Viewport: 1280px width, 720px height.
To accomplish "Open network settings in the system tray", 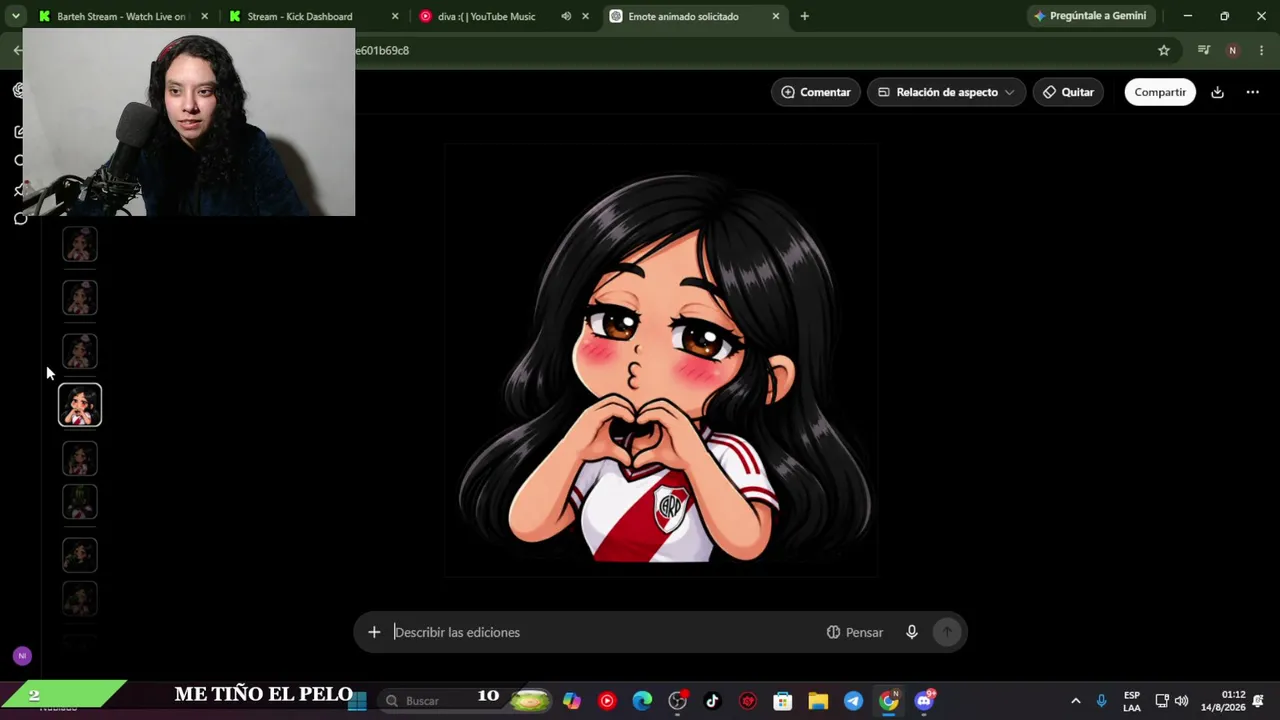I will tap(1162, 701).
